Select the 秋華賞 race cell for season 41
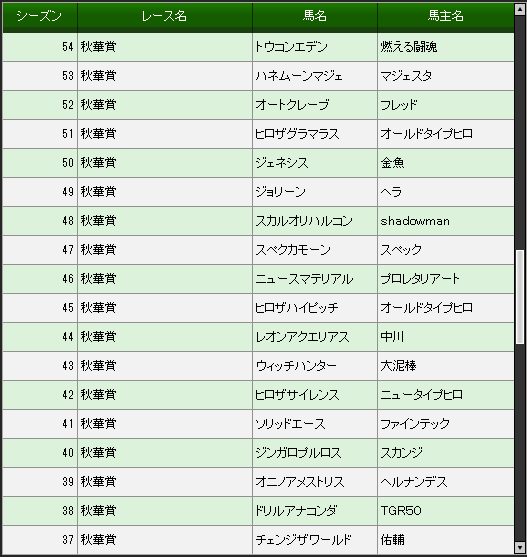The height and width of the screenshot is (557, 527). (x=165, y=424)
